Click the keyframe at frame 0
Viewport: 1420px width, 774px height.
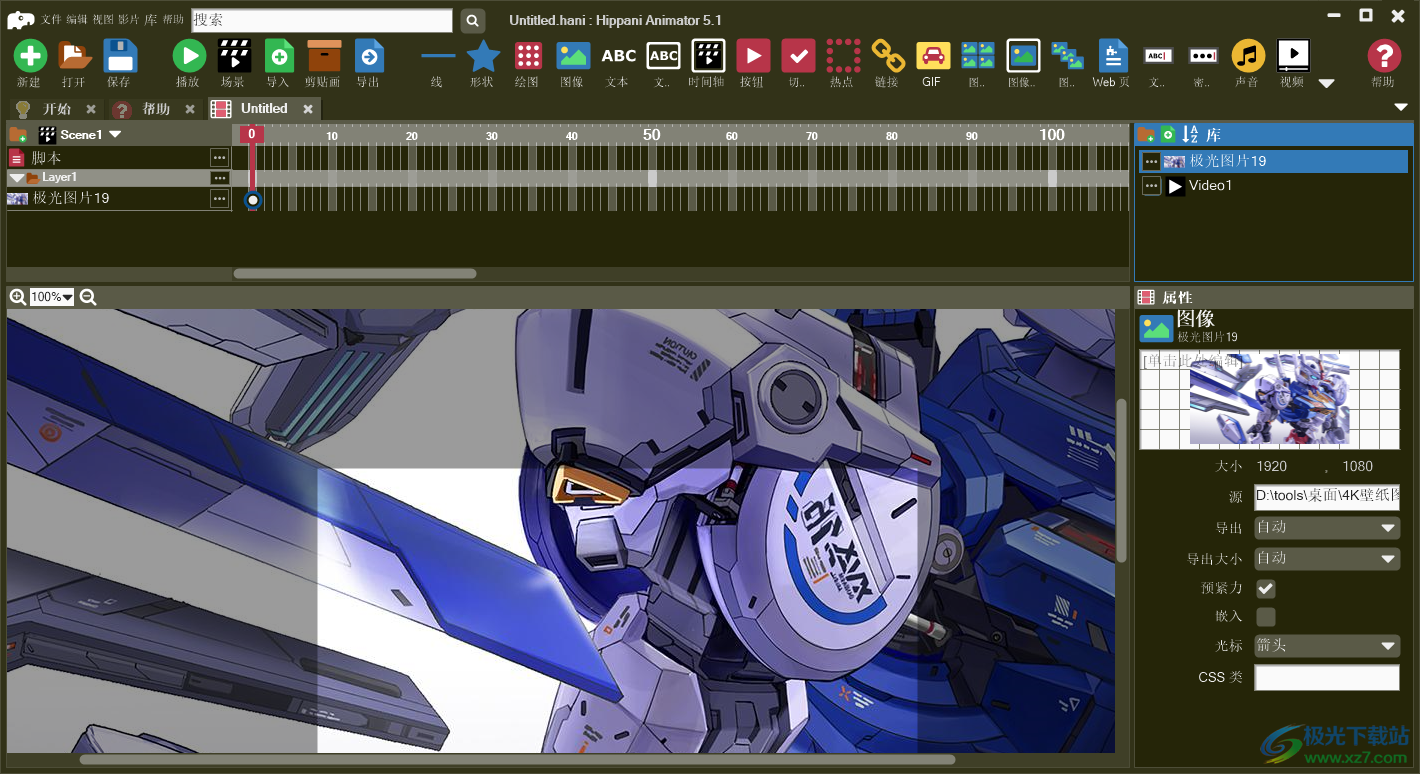point(253,200)
